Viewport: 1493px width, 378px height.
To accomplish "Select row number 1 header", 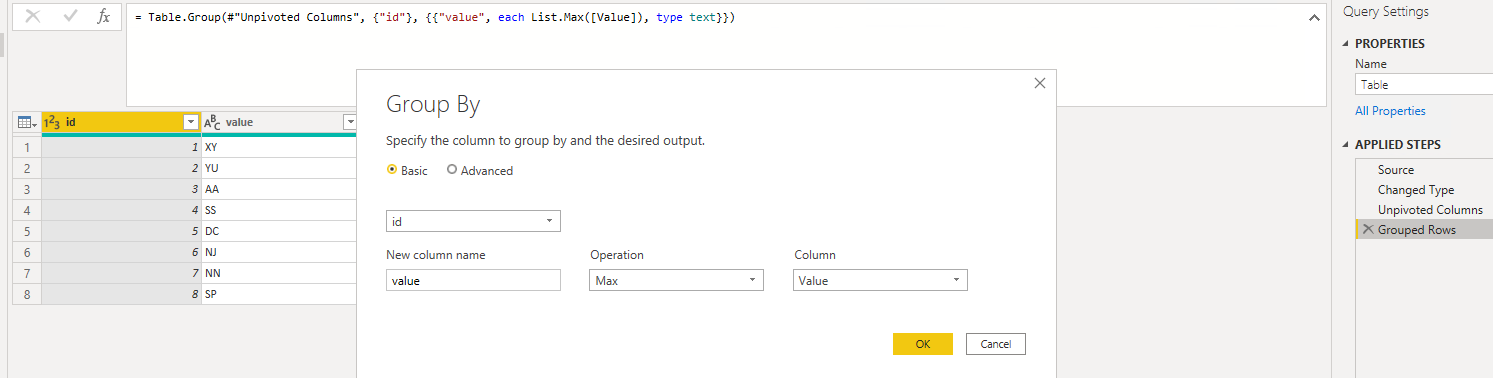I will tap(27, 147).
